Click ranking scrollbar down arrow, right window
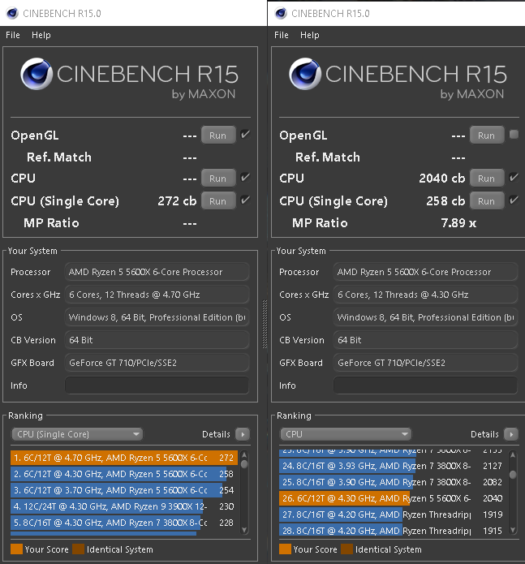This screenshot has height=564, width=525. [513, 529]
